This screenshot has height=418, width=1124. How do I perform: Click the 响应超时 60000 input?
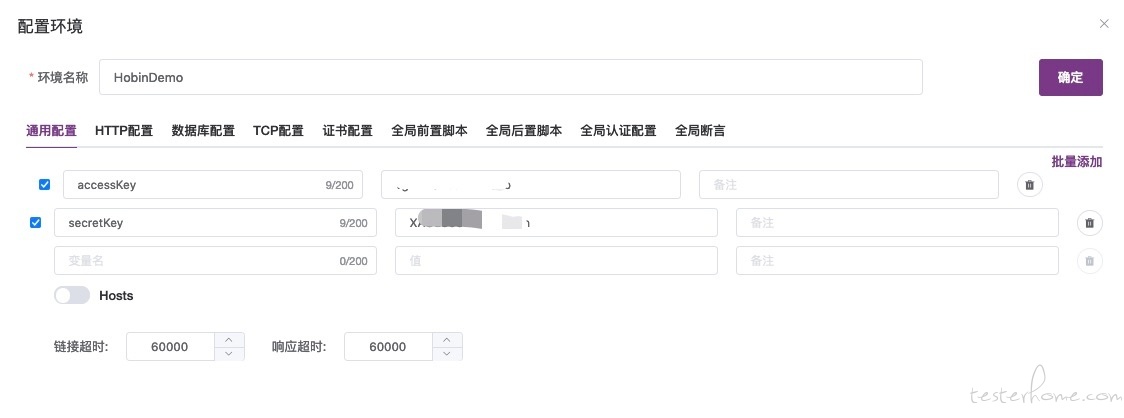[x=389, y=346]
